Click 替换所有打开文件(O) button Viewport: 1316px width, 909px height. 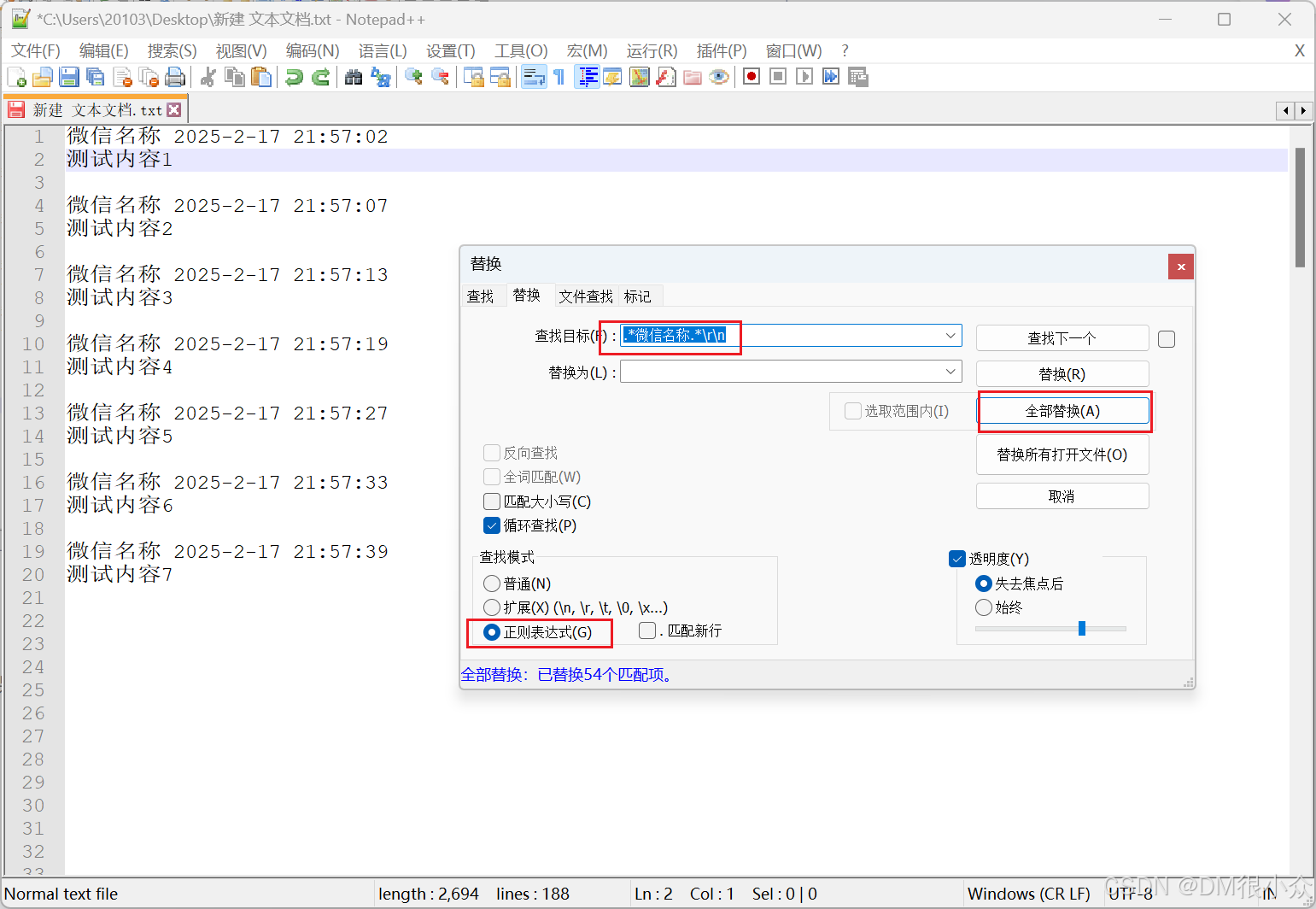pyautogui.click(x=1062, y=454)
